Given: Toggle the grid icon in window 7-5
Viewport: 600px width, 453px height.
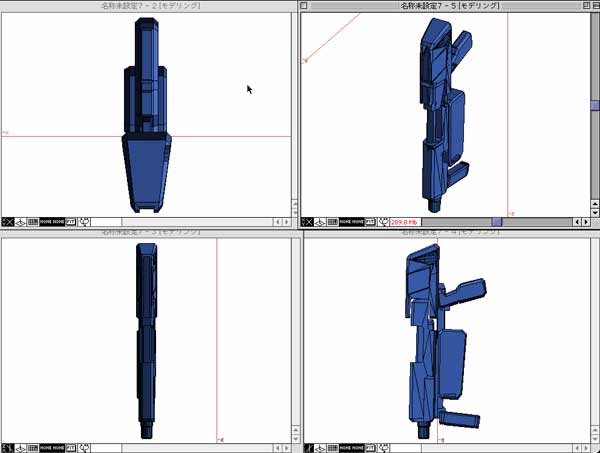Looking at the screenshot, I should (333, 222).
